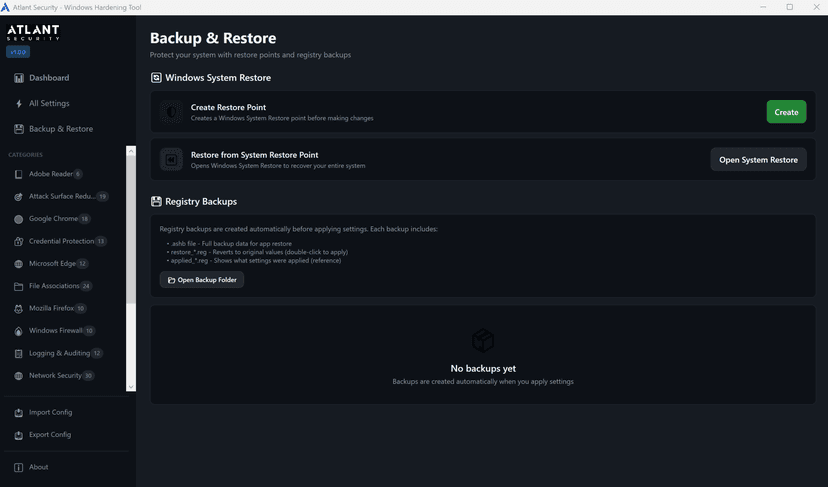
Task: Click the File Associations folder icon
Action: point(18,286)
